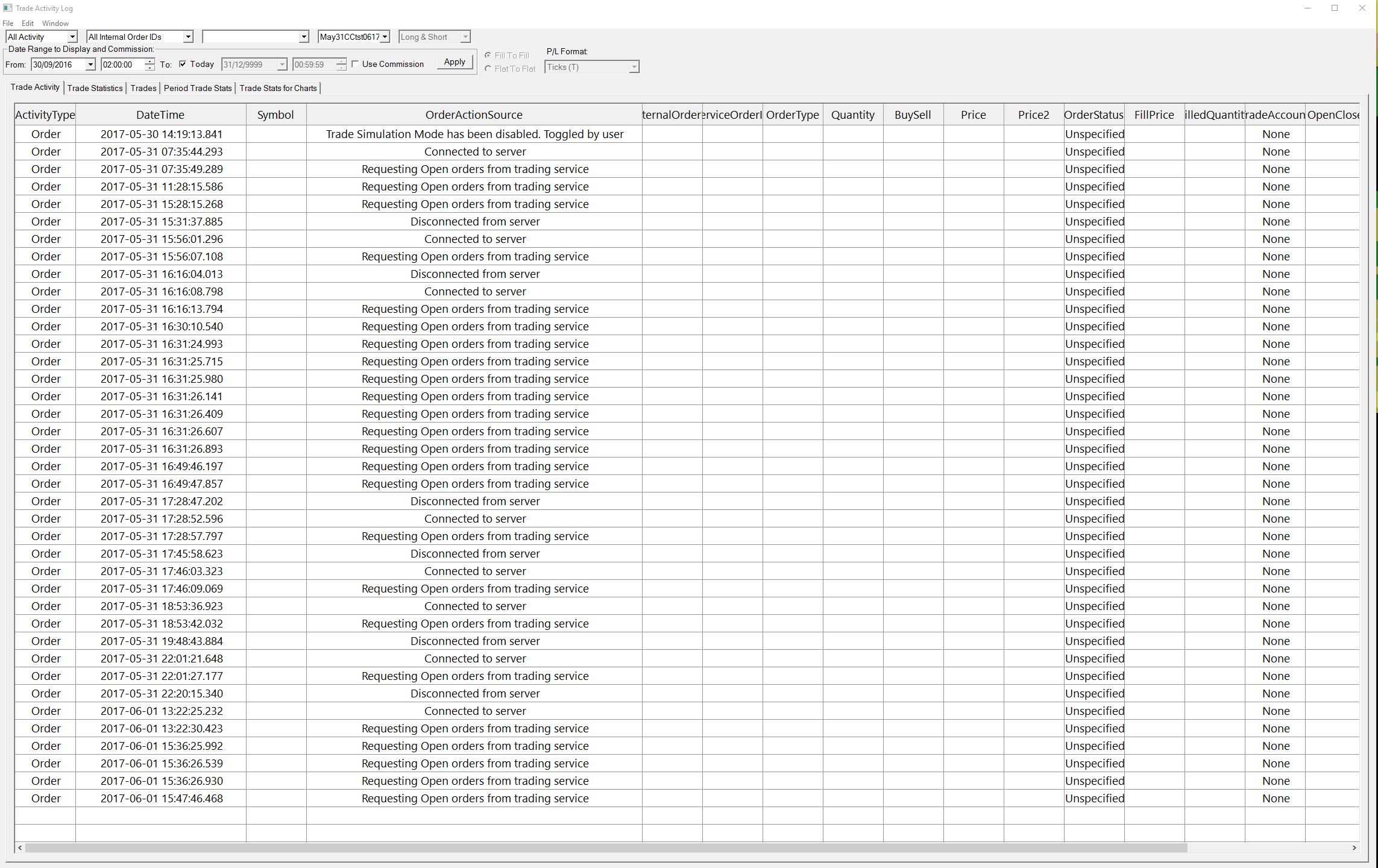Click the horizontal scrollbar right arrow
Screen dimensions: 1378x868
1354,848
